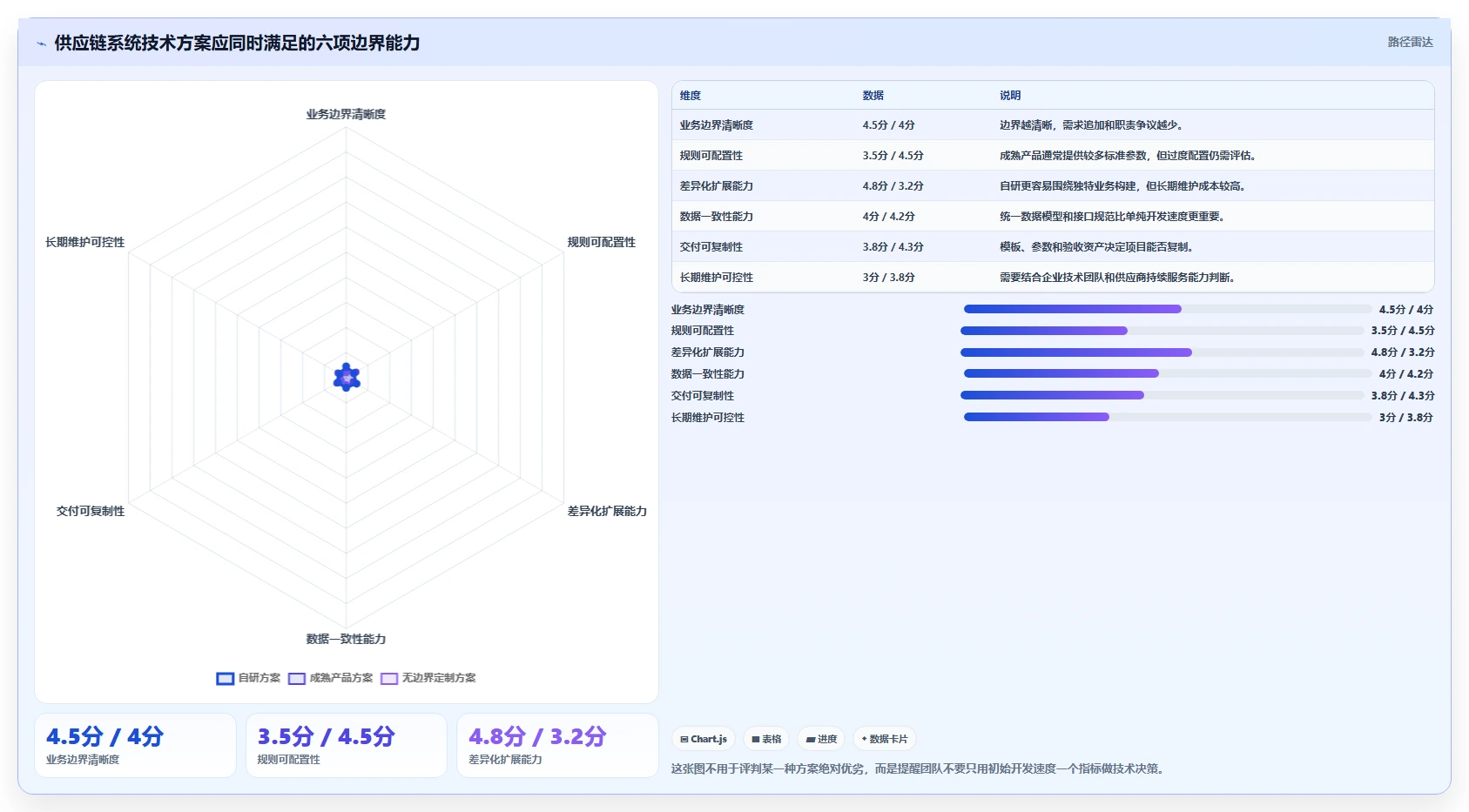The width and height of the screenshot is (1469, 812).
Task: Click the 业务边界清晰度 radar axis label
Action: [346, 114]
